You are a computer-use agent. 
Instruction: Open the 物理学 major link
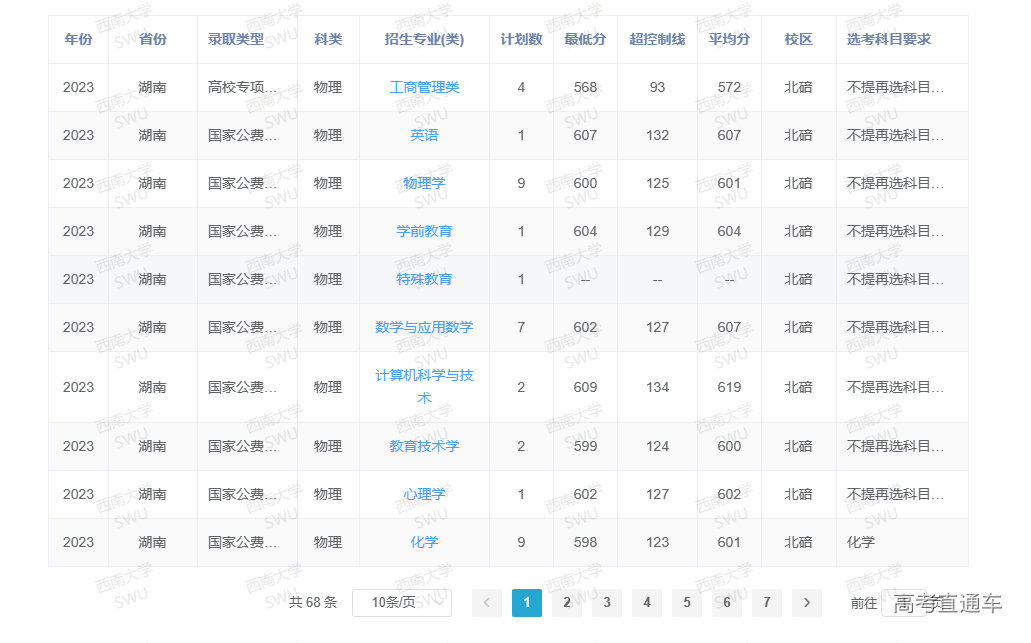pos(424,183)
